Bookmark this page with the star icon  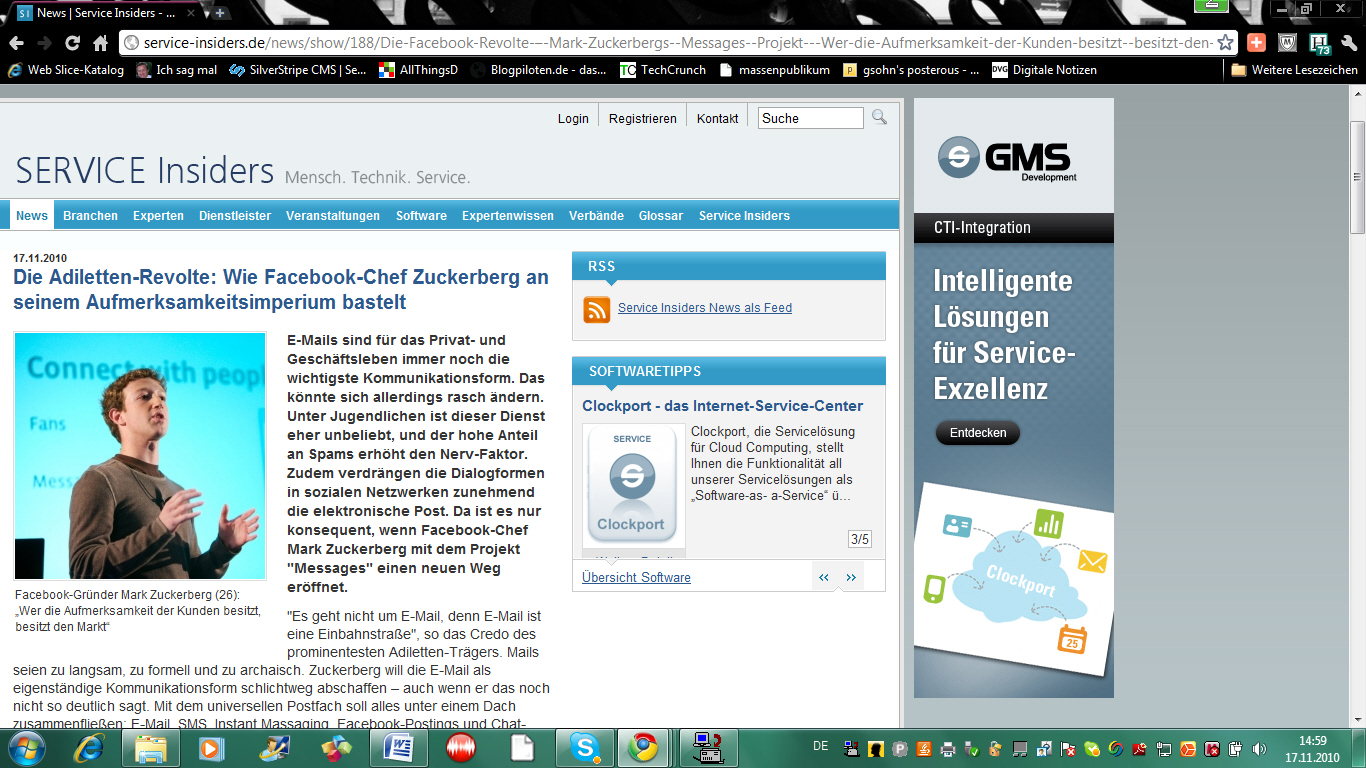[x=1225, y=43]
